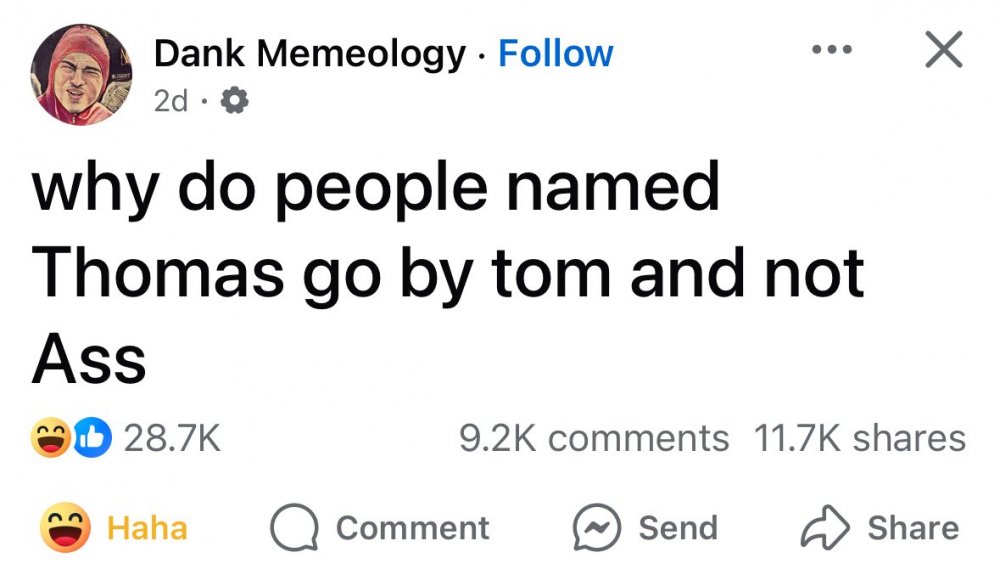This screenshot has width=1000, height=586.
Task: Follow the Dank Memeology page
Action: [x=556, y=53]
